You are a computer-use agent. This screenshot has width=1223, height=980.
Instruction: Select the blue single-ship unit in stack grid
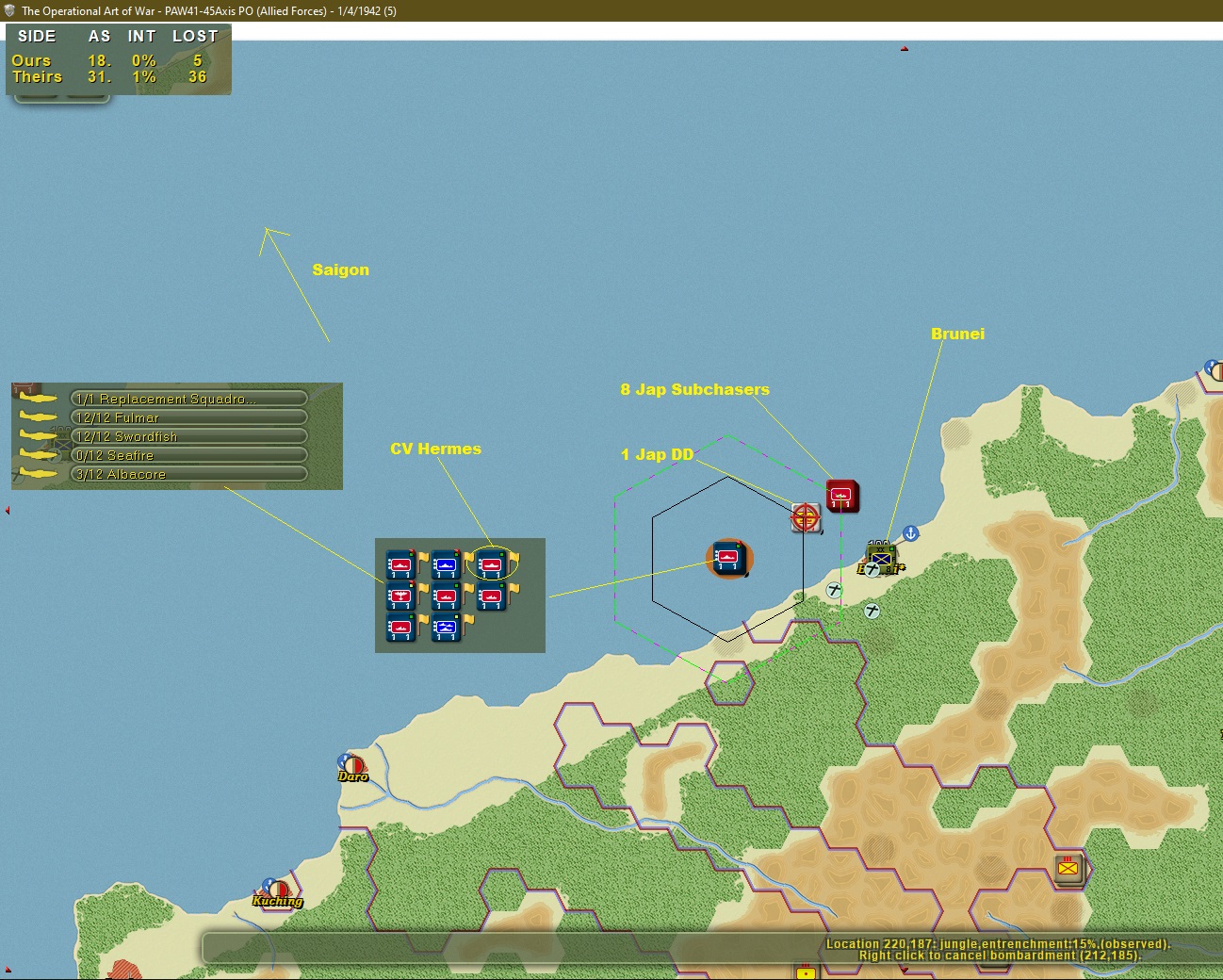[446, 564]
